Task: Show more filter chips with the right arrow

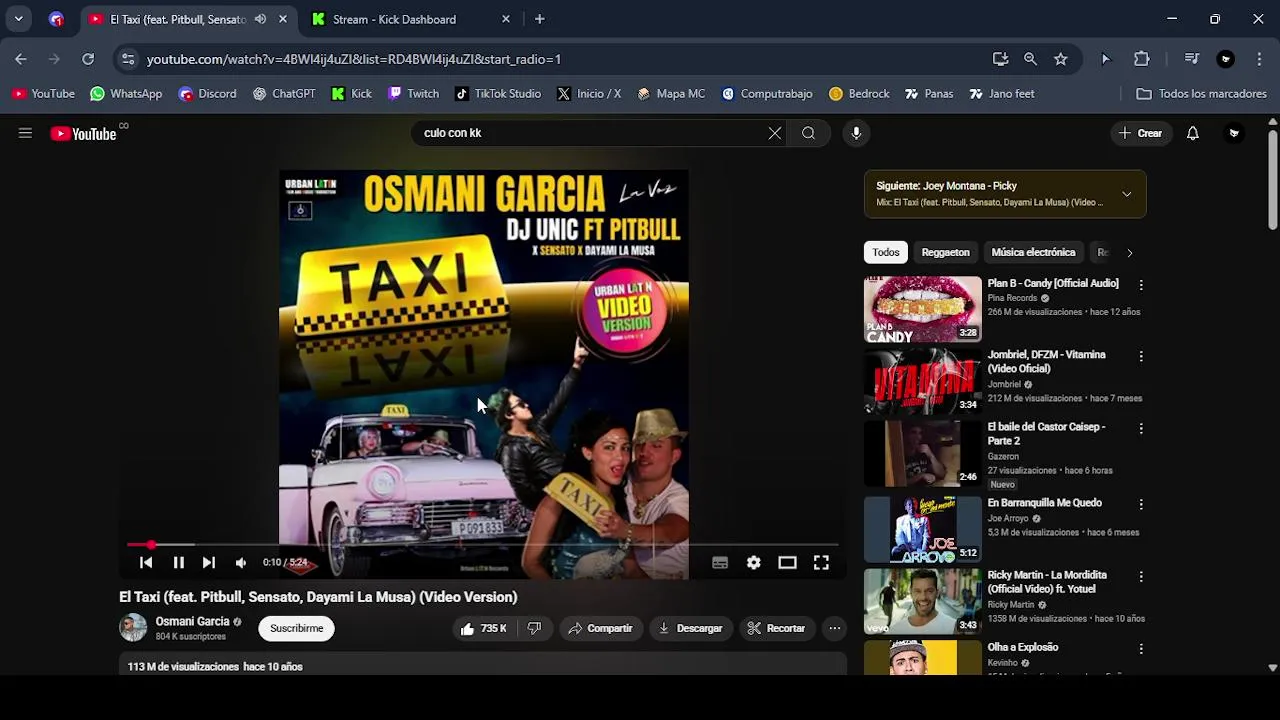Action: pyautogui.click(x=1130, y=252)
